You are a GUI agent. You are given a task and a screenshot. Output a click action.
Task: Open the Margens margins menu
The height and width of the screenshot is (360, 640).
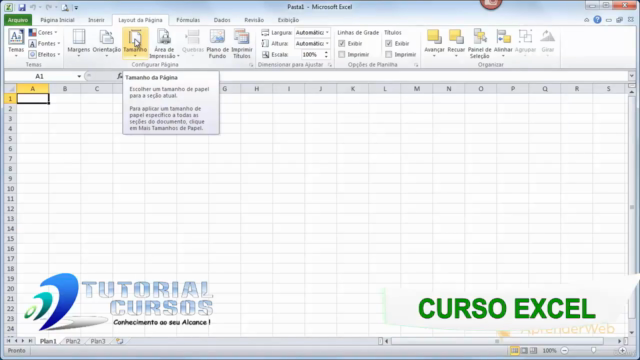78,43
